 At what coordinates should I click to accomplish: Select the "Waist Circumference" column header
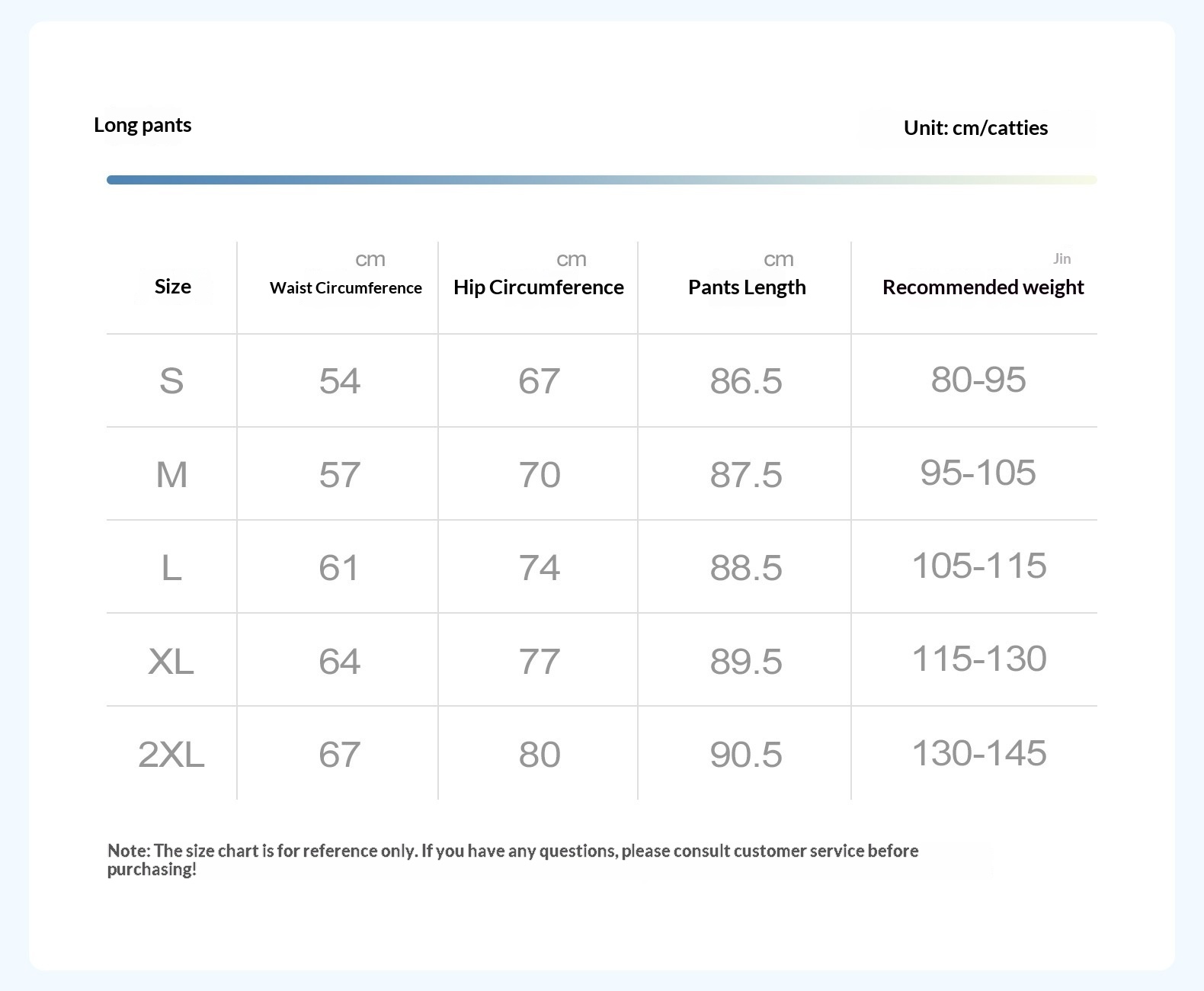[346, 287]
